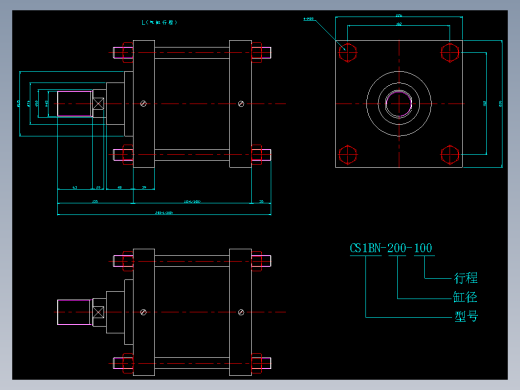This screenshot has height=390, width=520.
Task: Click the "100" stroke value in the code
Action: pyautogui.click(x=423, y=248)
